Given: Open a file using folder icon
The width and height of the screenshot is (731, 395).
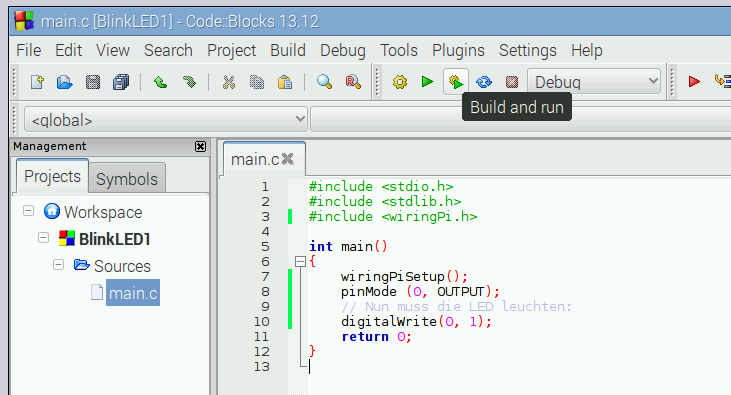Looking at the screenshot, I should pos(64,83).
